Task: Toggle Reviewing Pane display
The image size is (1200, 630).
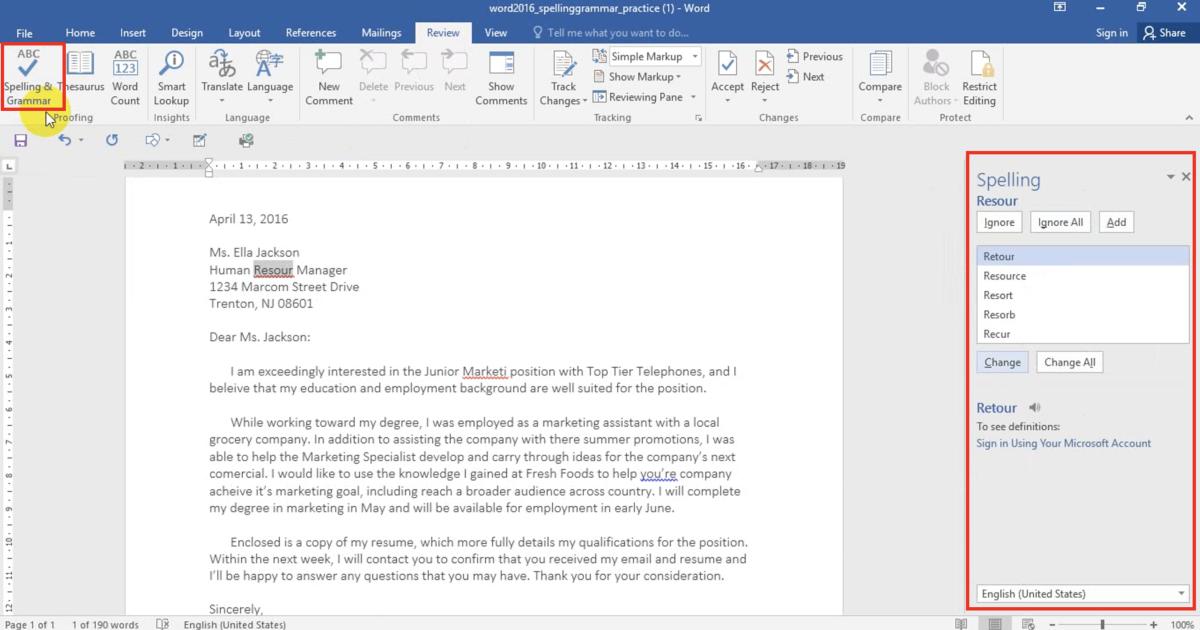Action: click(x=638, y=97)
